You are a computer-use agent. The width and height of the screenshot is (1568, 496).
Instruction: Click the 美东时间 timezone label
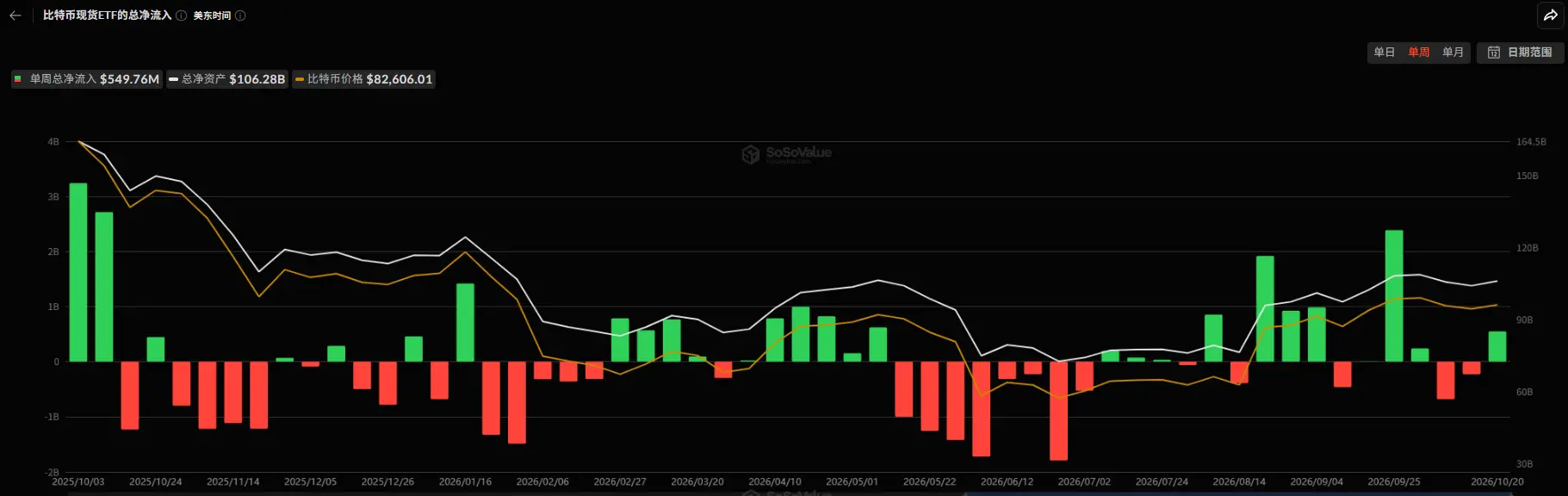[212, 15]
